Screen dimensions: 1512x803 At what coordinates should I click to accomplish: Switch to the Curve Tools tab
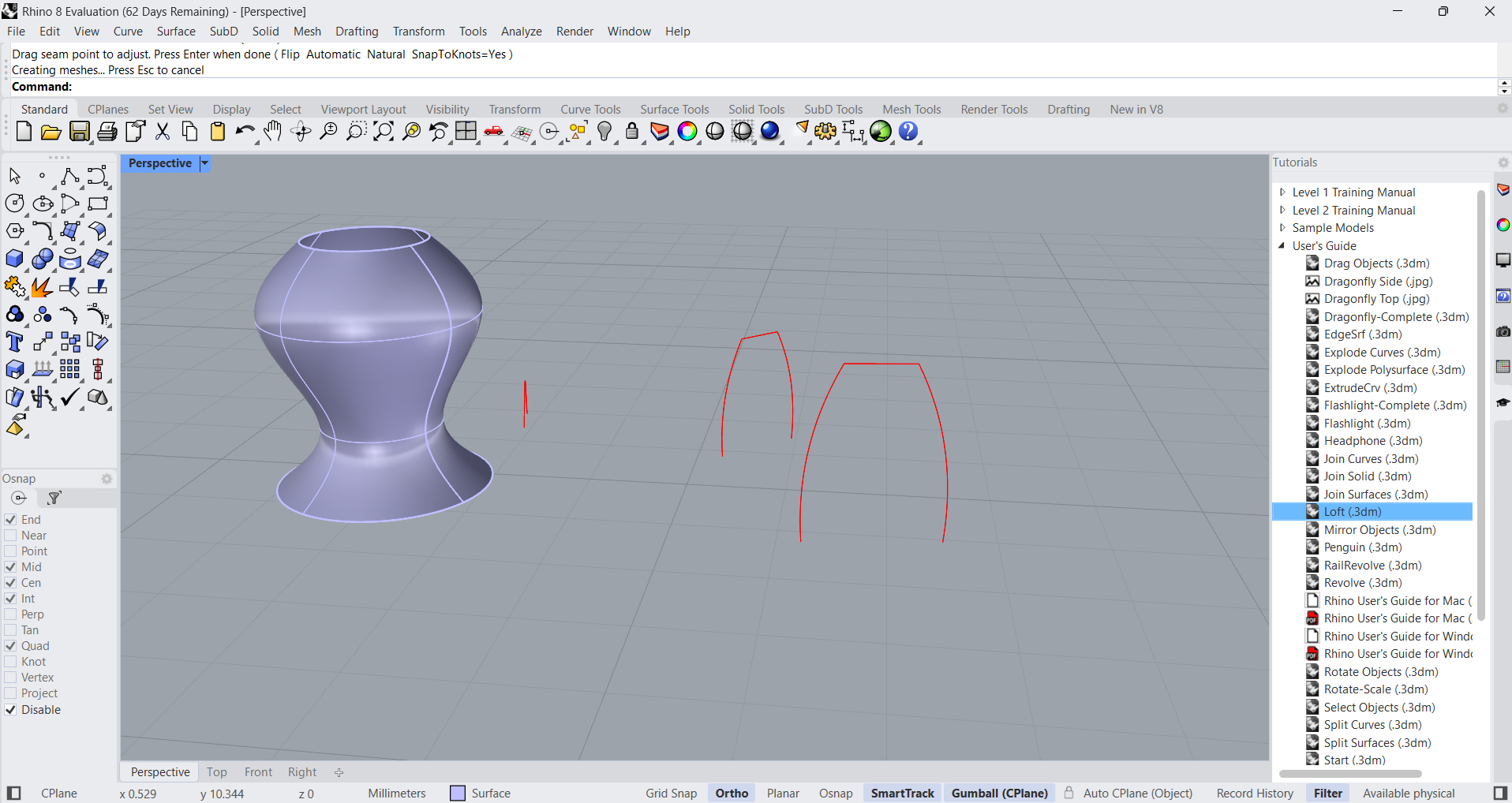590,110
